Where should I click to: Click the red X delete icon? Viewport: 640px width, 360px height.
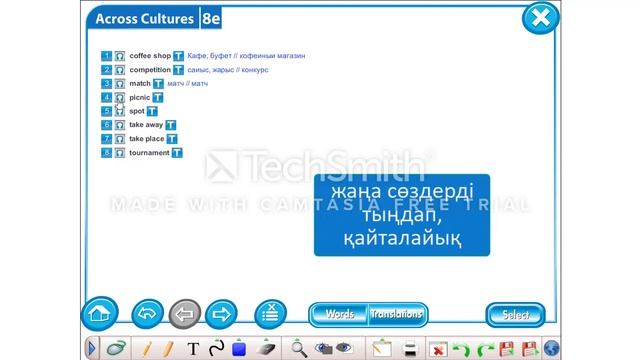pos(438,350)
